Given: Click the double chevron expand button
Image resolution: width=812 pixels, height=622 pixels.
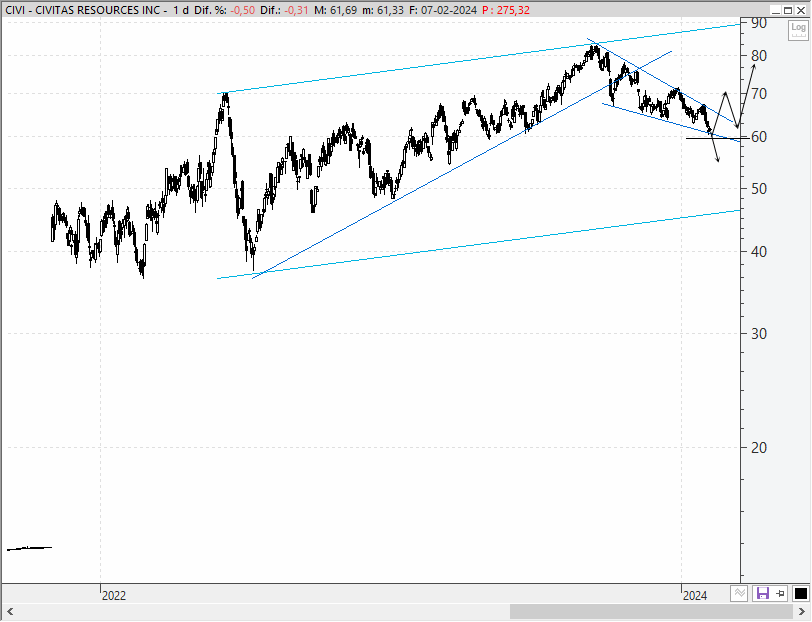Looking at the screenshot, I should (x=740, y=593).
